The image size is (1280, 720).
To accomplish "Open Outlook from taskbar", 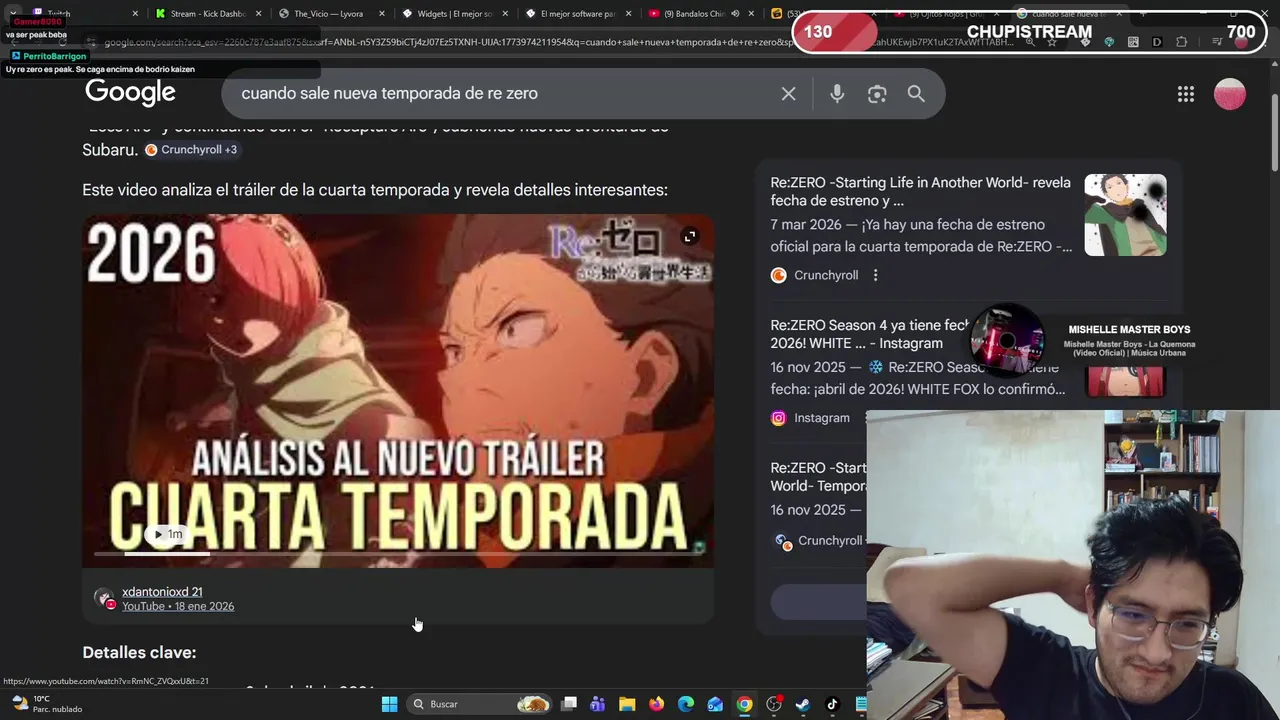I will (x=715, y=704).
